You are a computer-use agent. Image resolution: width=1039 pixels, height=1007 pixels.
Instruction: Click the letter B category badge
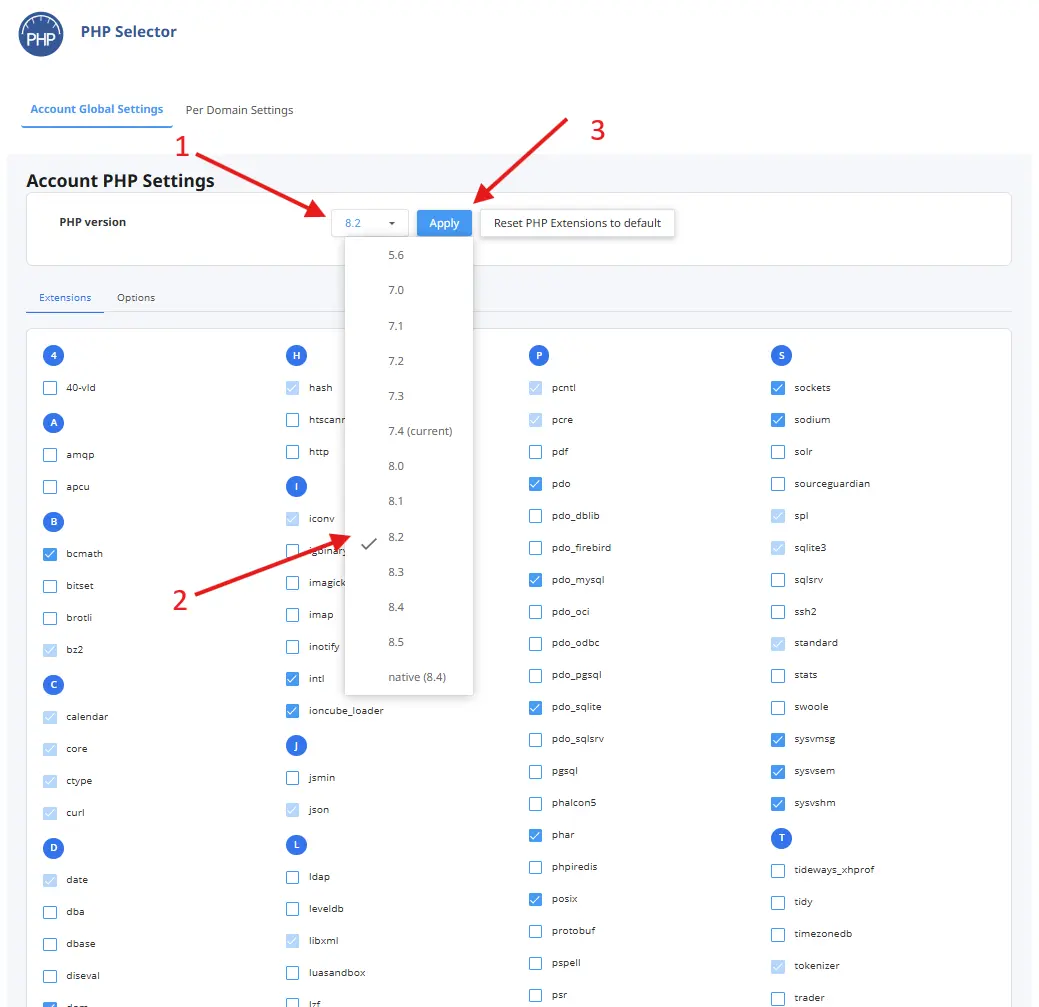[x=54, y=522]
